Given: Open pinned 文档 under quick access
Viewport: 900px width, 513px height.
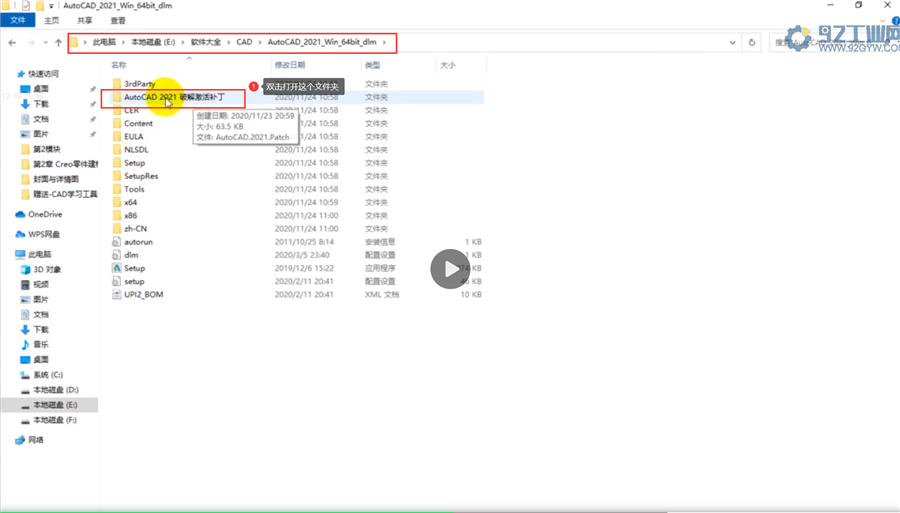Looking at the screenshot, I should pos(41,119).
